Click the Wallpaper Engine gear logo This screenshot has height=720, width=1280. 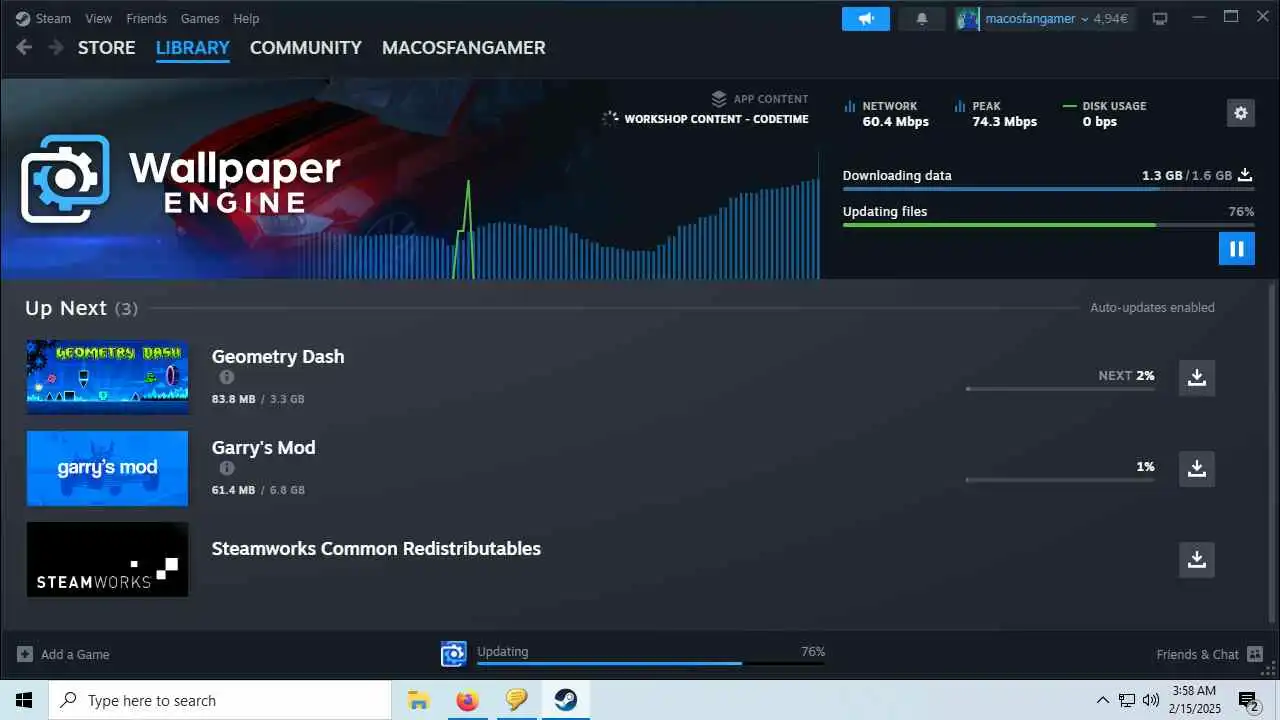pos(65,179)
